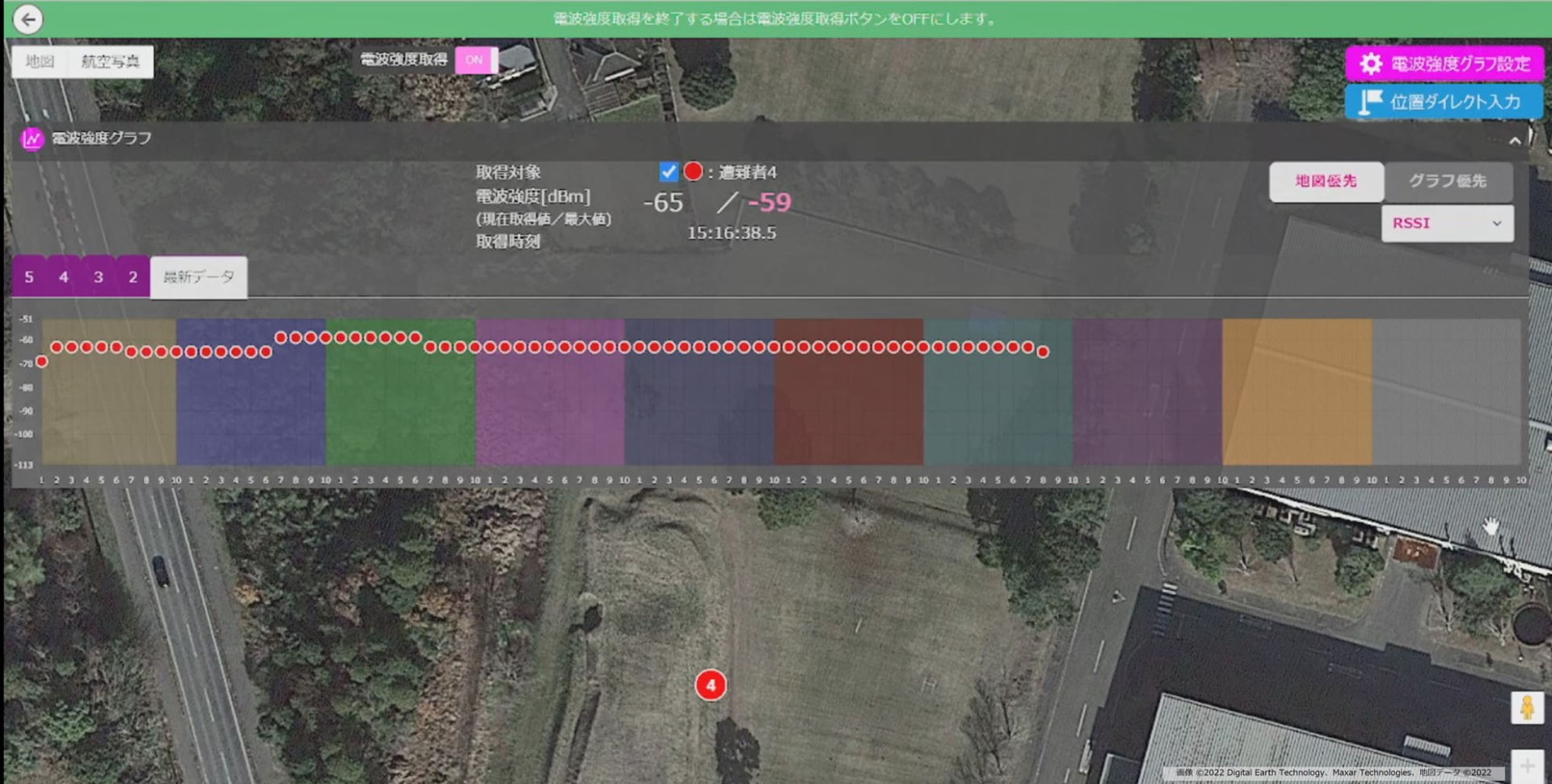The width and height of the screenshot is (1552, 784).
Task: Select グラフ優先 display mode
Action: tap(1448, 181)
